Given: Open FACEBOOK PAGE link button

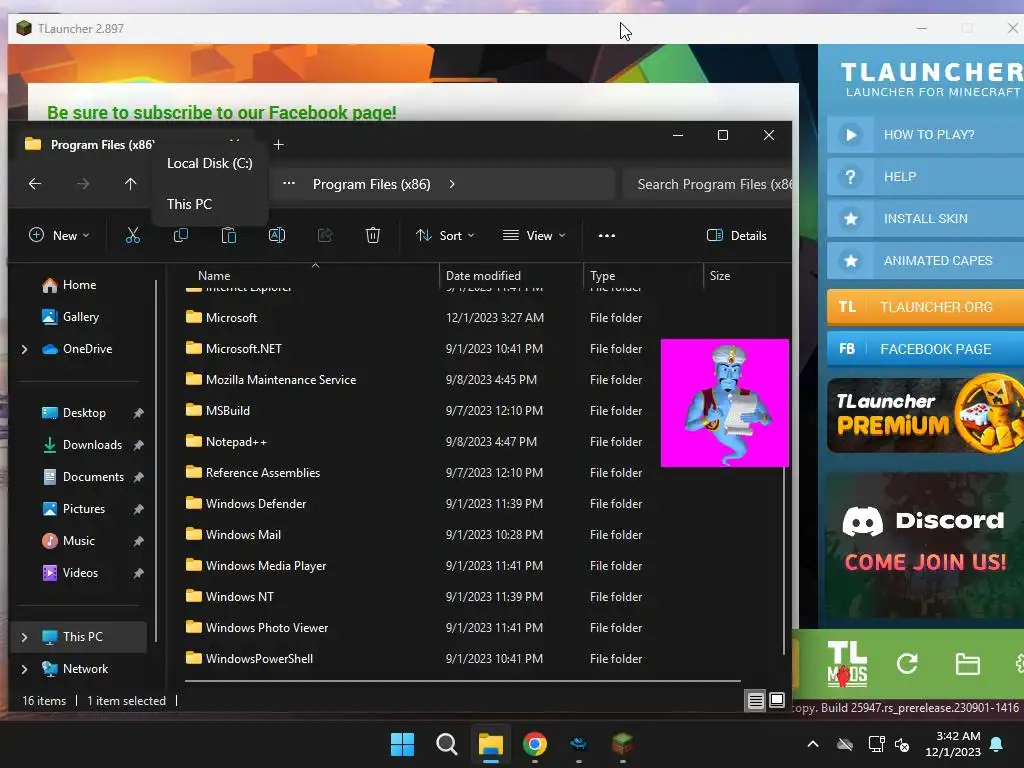Looking at the screenshot, I should [x=925, y=349].
